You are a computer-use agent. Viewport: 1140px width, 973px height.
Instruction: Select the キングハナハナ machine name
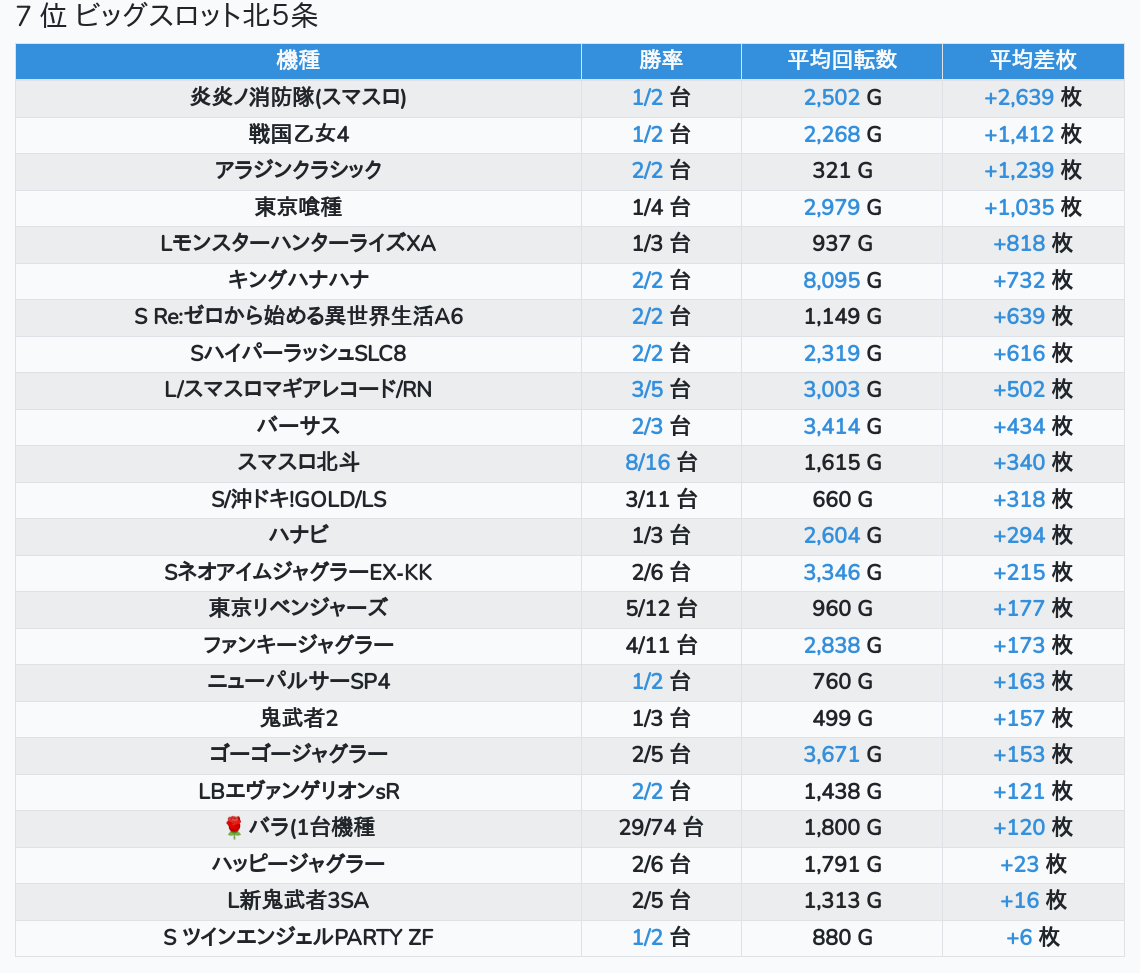298,280
